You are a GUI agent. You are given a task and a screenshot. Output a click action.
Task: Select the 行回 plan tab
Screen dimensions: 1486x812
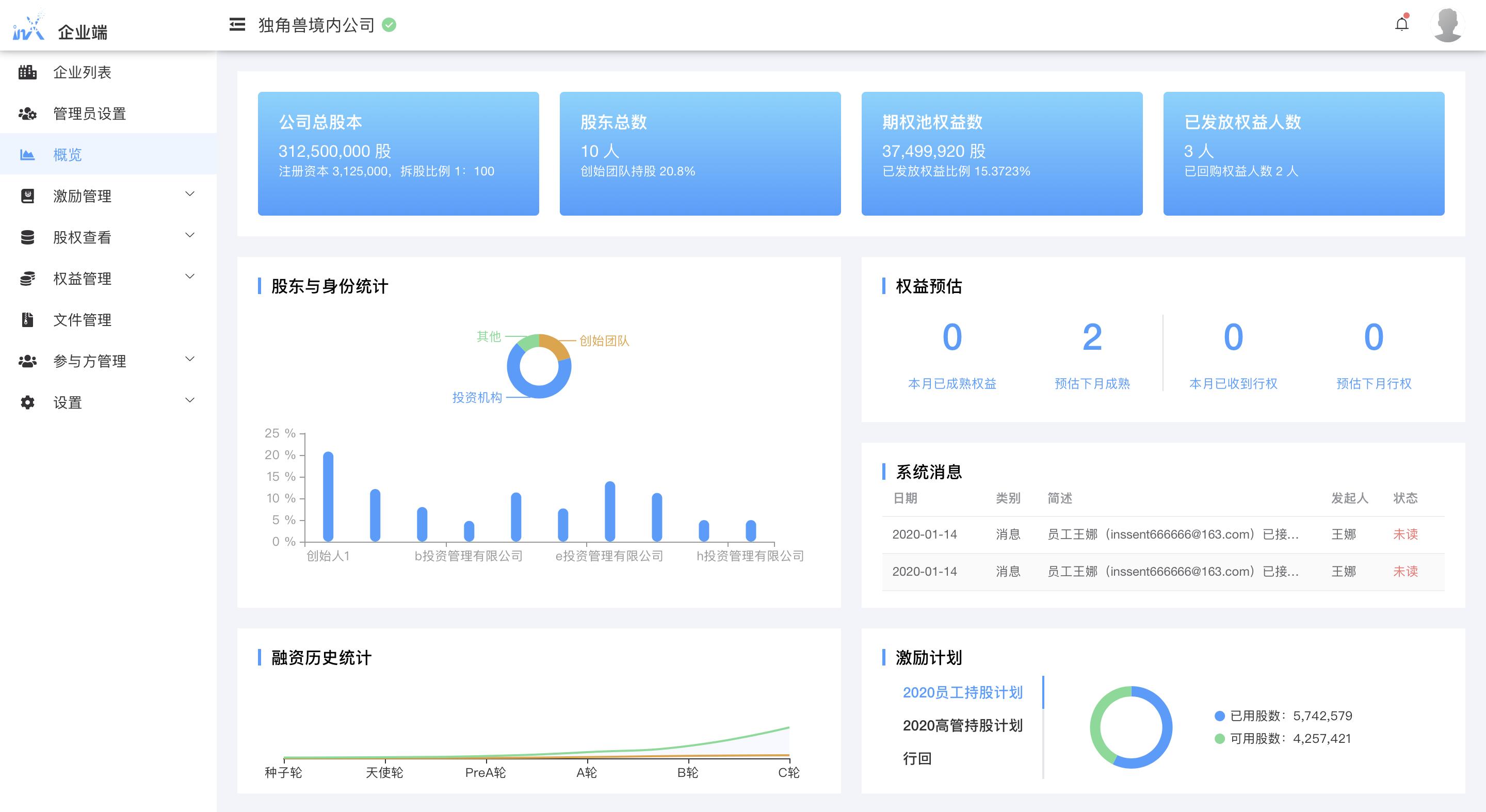point(917,758)
